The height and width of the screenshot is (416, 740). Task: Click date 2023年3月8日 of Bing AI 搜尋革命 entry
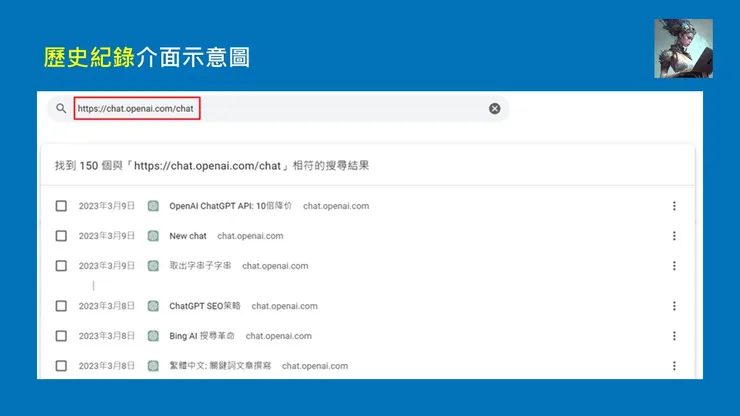[x=107, y=336]
